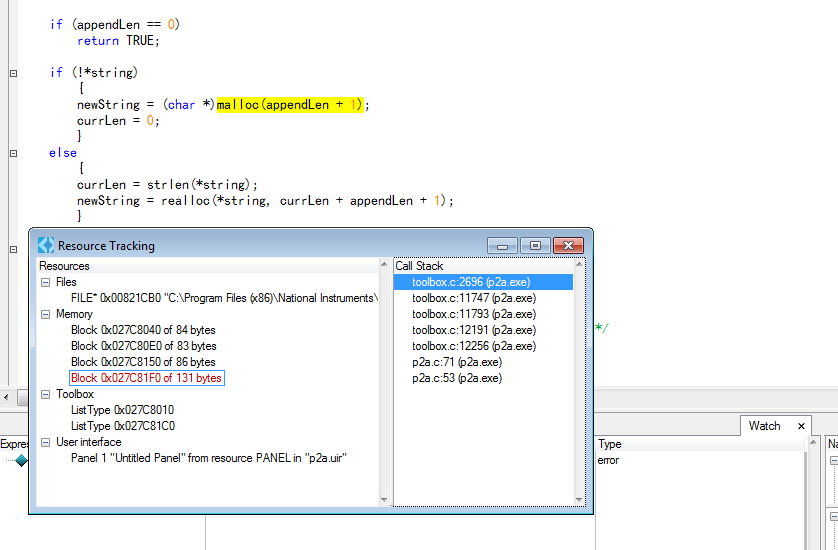Viewport: 838px width, 550px height.
Task: Collapse code fold at 'else' line
Action: 14,153
